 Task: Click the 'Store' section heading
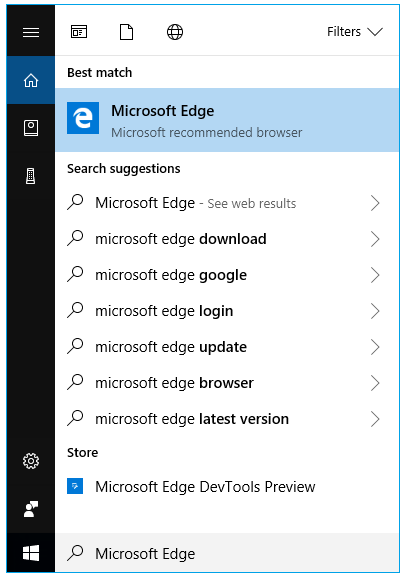tap(83, 453)
